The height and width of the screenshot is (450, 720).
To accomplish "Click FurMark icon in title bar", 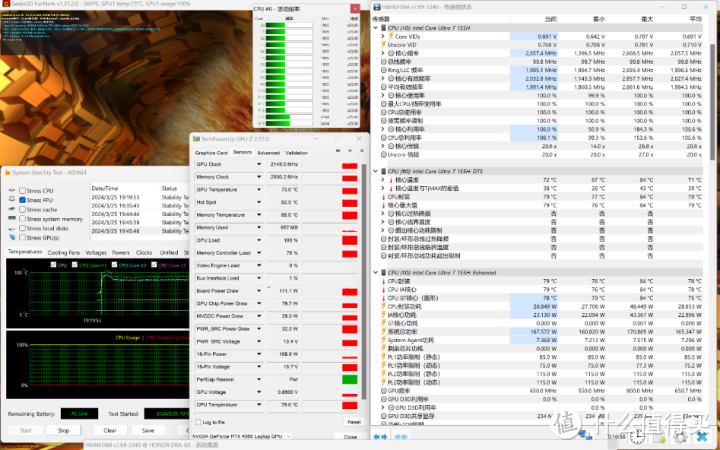I will pyautogui.click(x=5, y=4).
